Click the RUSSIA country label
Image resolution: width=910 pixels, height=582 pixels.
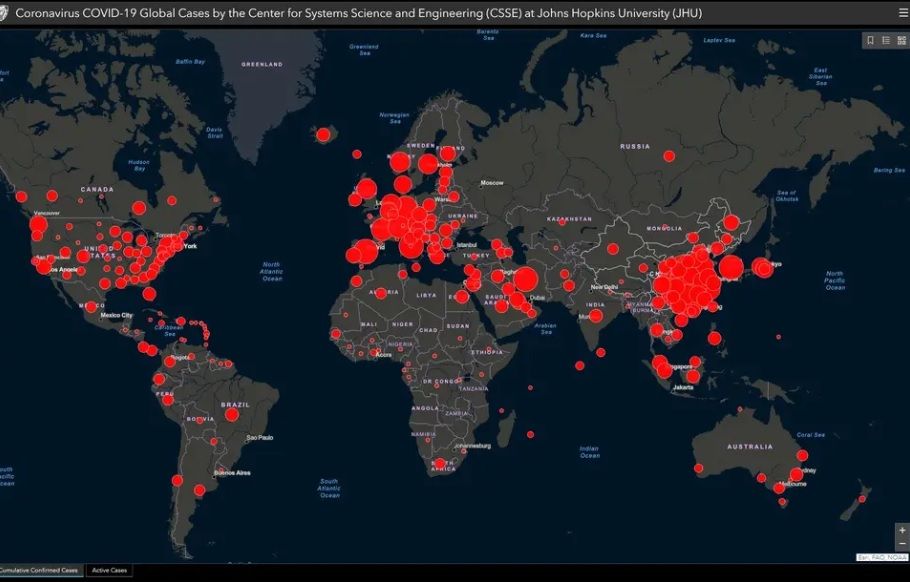(635, 147)
